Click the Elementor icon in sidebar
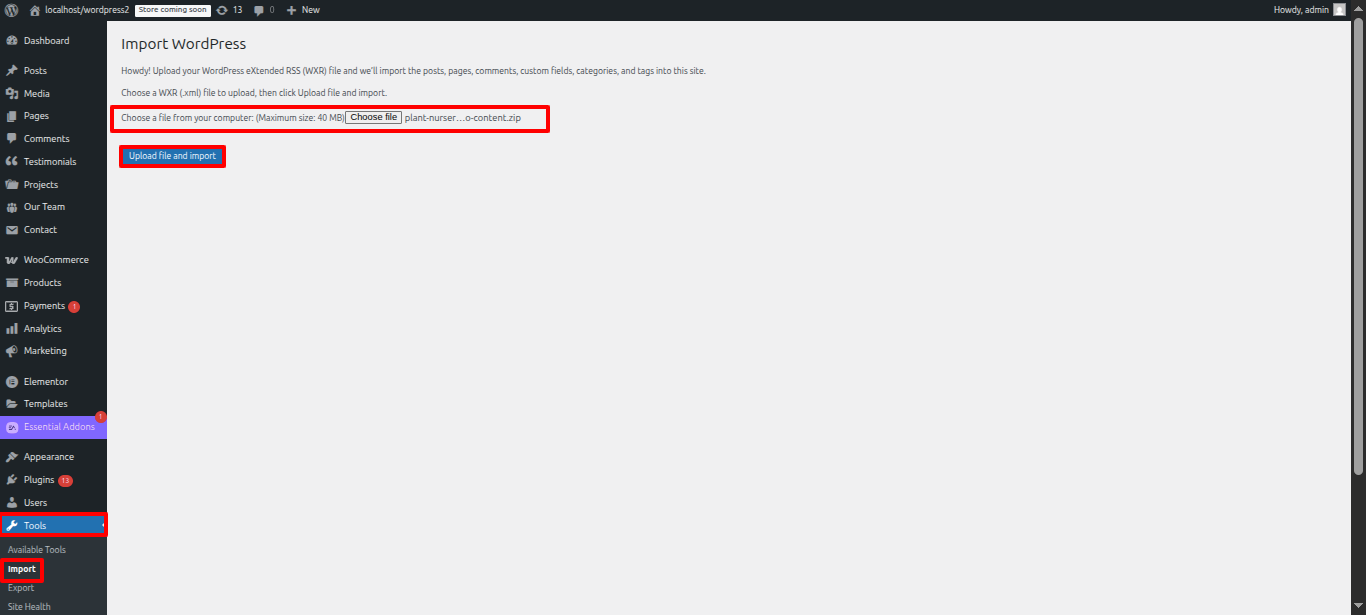This screenshot has width=1366, height=615. click(x=12, y=382)
